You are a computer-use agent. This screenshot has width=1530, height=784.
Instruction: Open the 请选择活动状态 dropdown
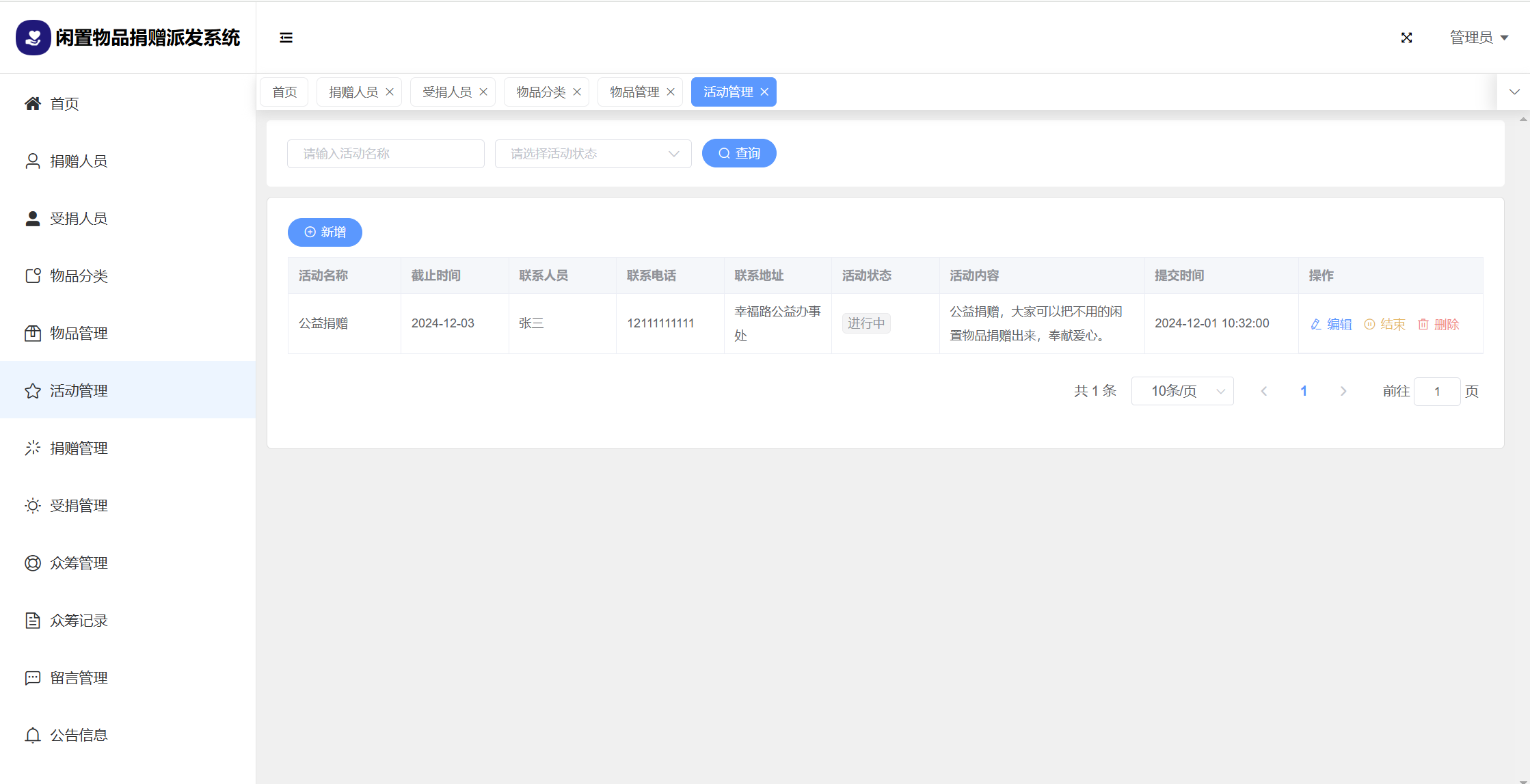click(x=593, y=154)
